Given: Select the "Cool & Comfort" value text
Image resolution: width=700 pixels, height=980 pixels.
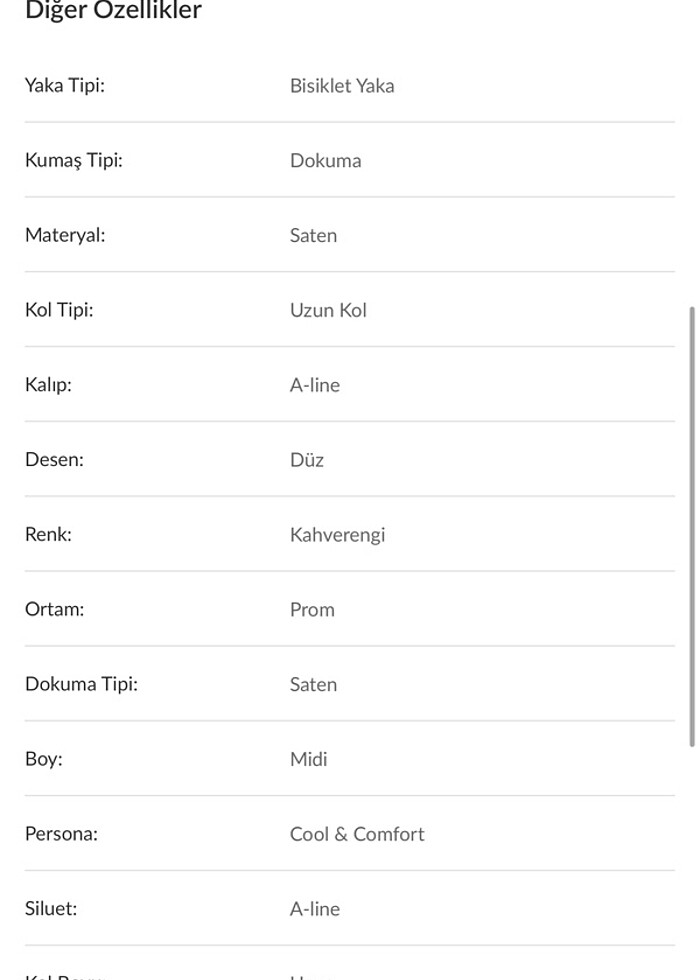Looking at the screenshot, I should pyautogui.click(x=357, y=835).
